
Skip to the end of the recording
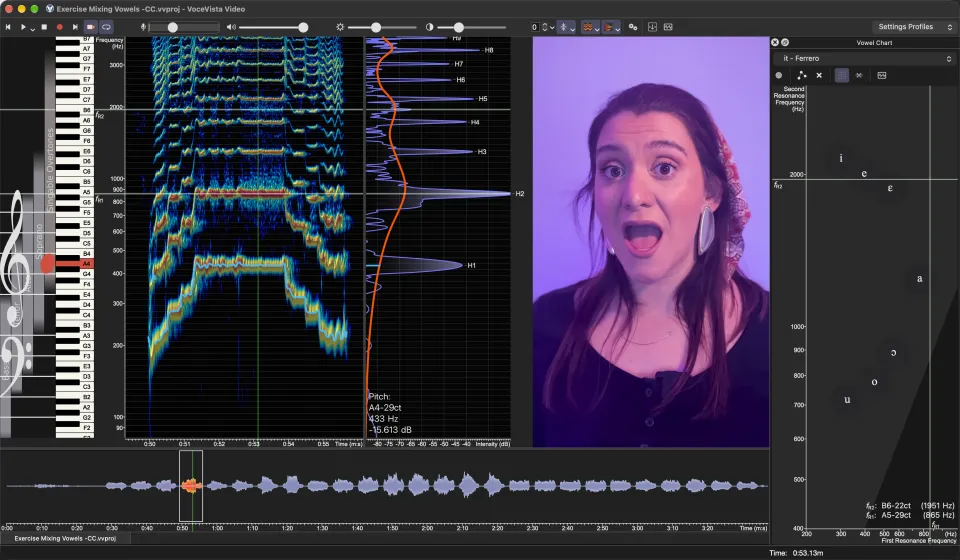[75, 27]
